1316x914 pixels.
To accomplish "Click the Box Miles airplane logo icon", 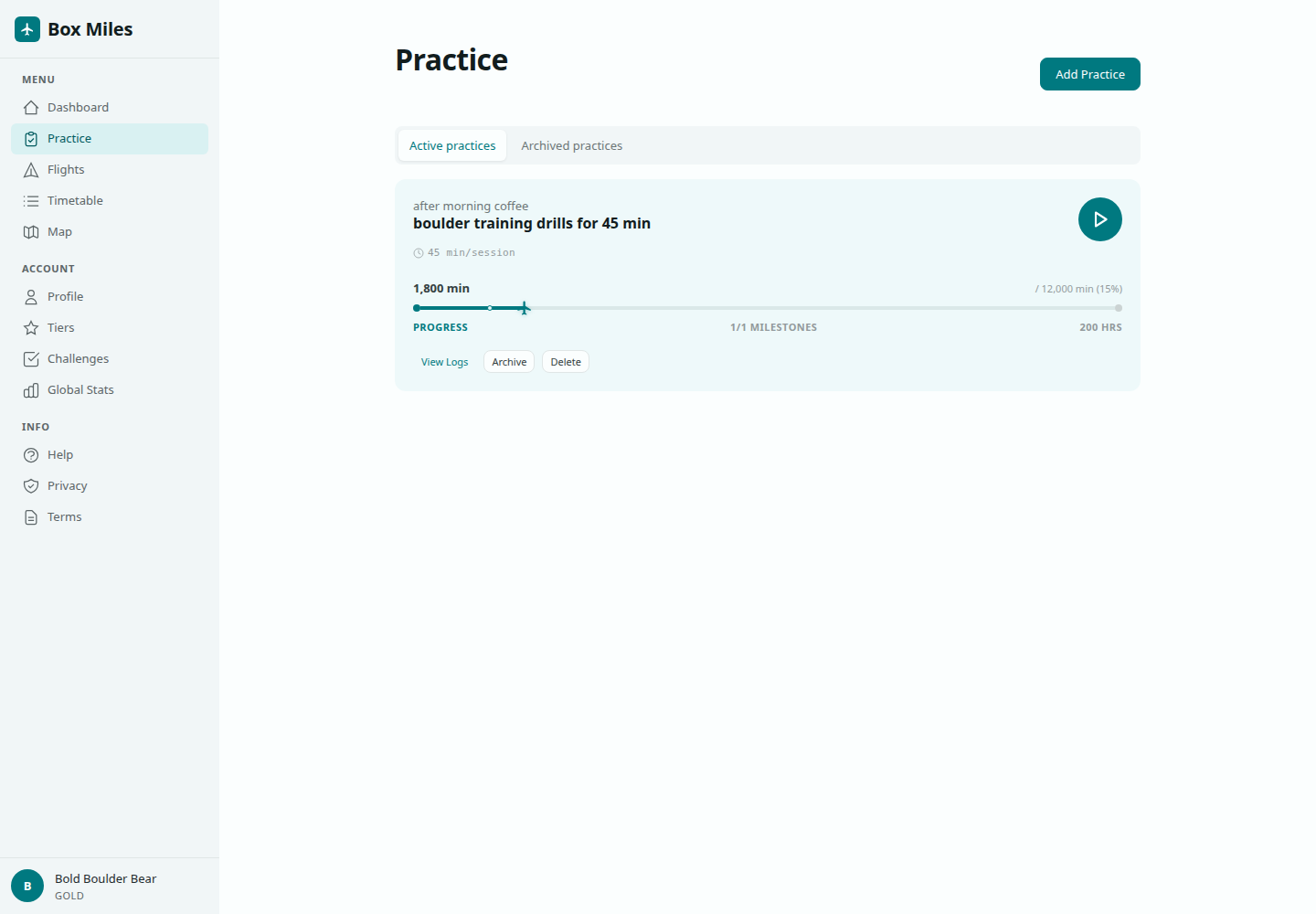I will coord(27,29).
